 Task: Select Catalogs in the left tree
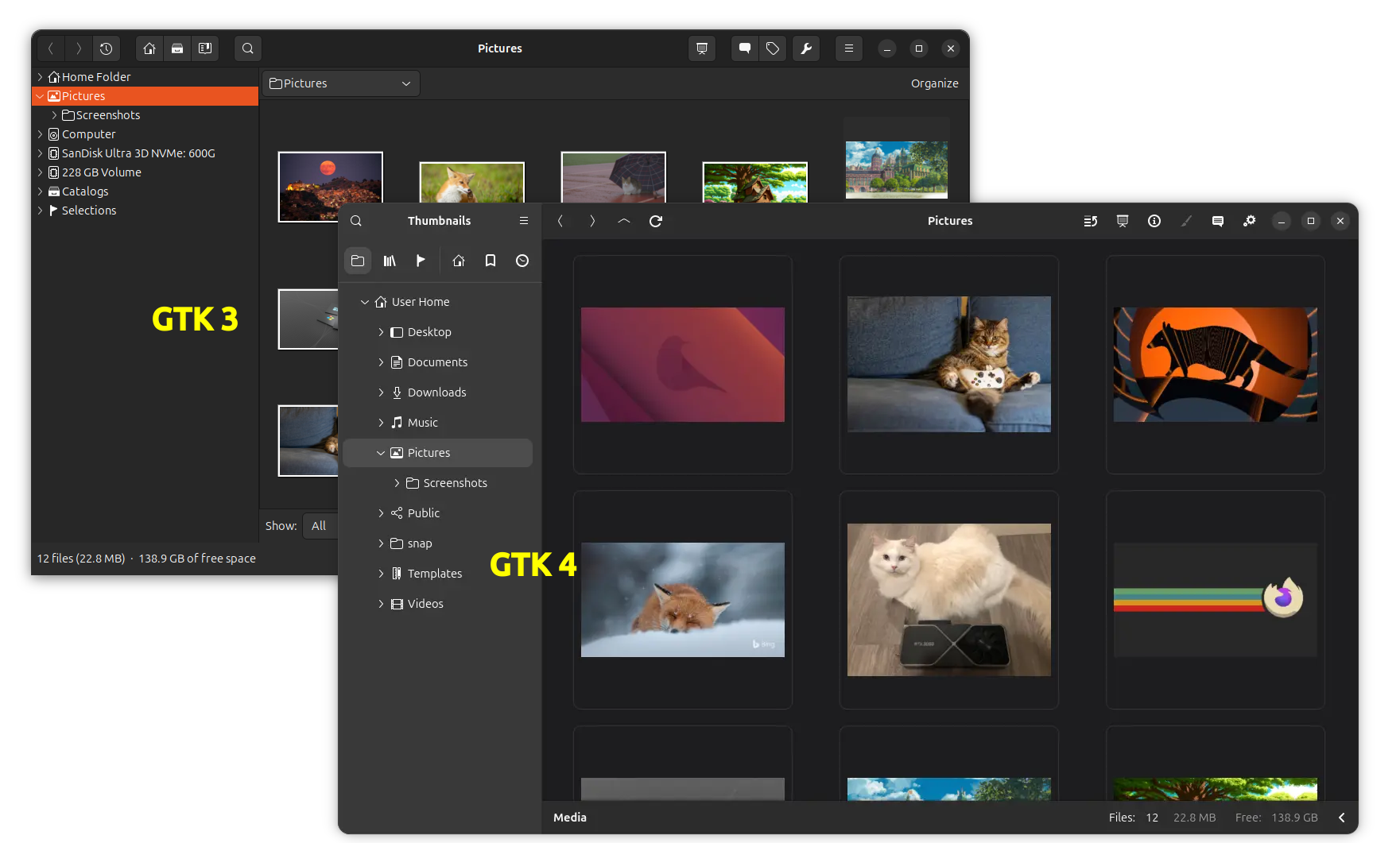(85, 191)
